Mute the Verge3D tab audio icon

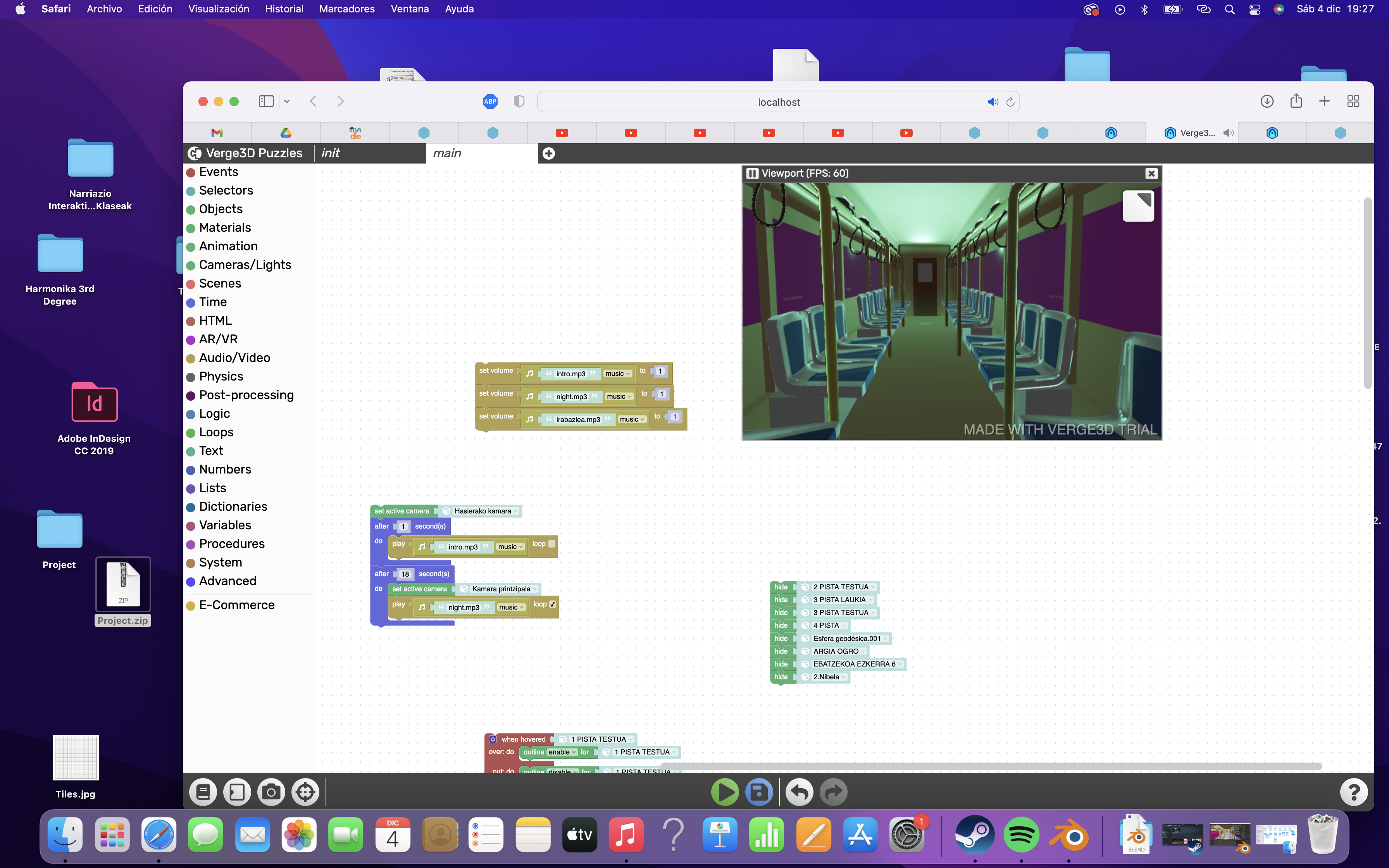point(1228,133)
